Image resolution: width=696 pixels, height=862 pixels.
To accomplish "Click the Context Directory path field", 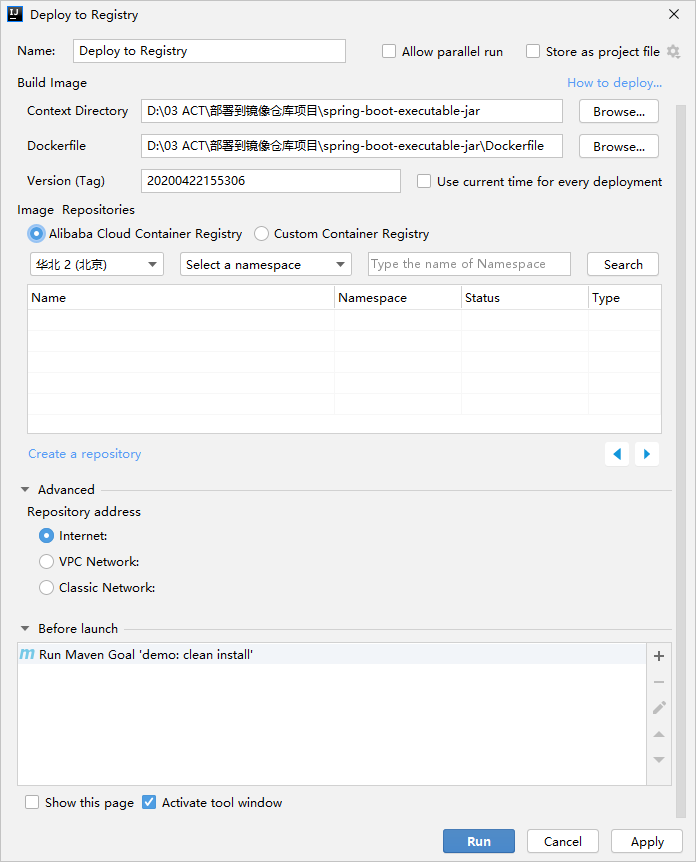I will pos(352,111).
